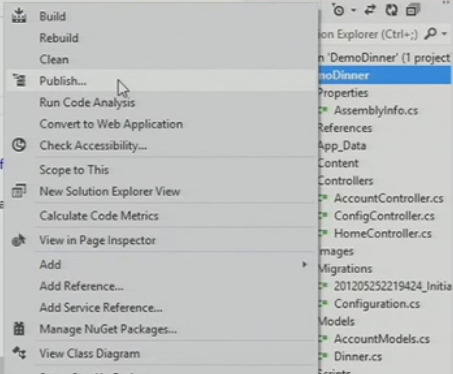Select Manage NuGet Packages...
Viewport: 453px width, 374px height.
pos(108,329)
